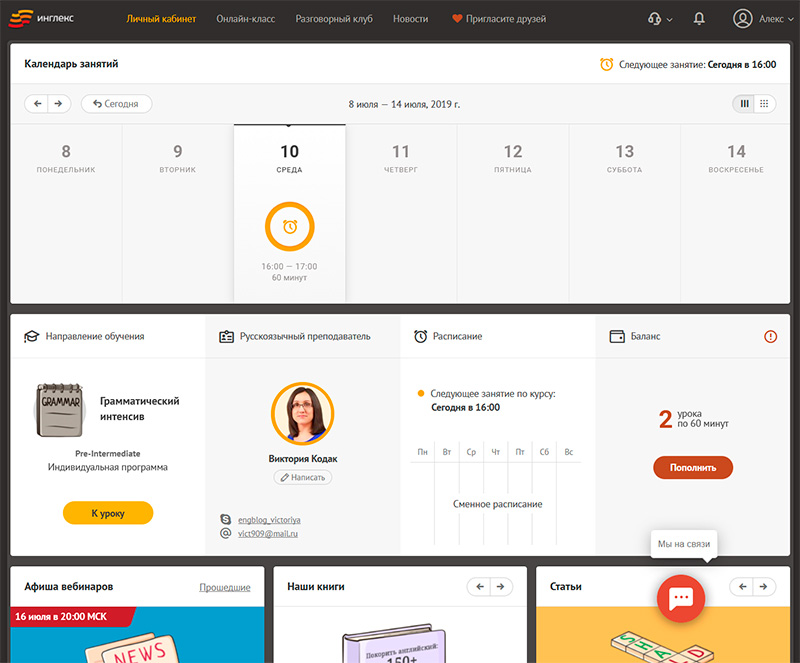Image resolution: width=800 pixels, height=663 pixels.
Task: Open Онлайн-класс menu item
Action: pos(245,19)
